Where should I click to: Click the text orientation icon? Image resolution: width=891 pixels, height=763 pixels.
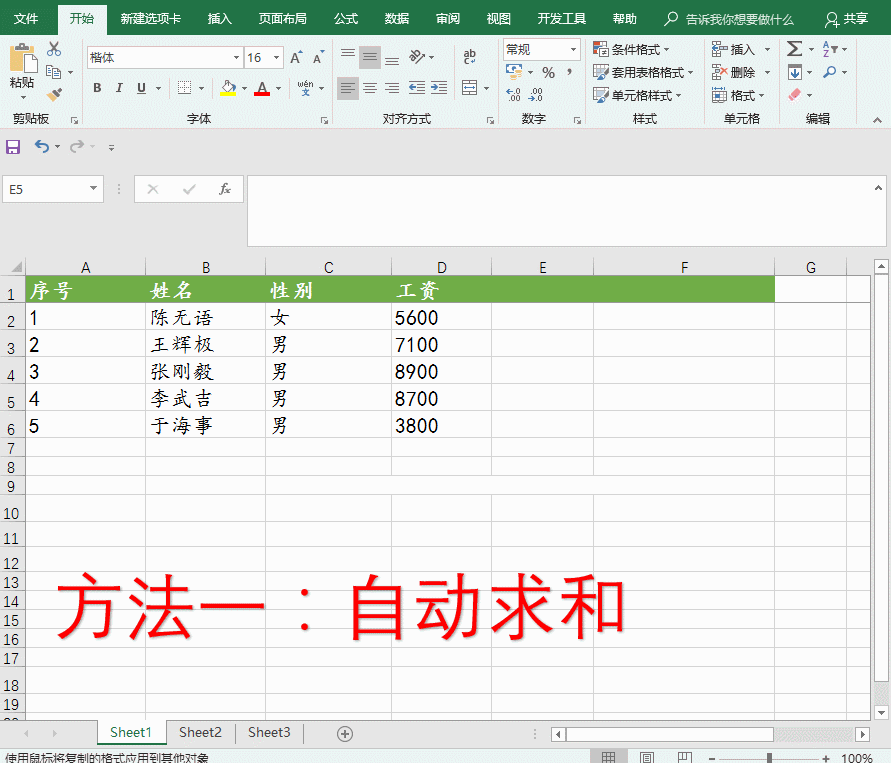[418, 57]
